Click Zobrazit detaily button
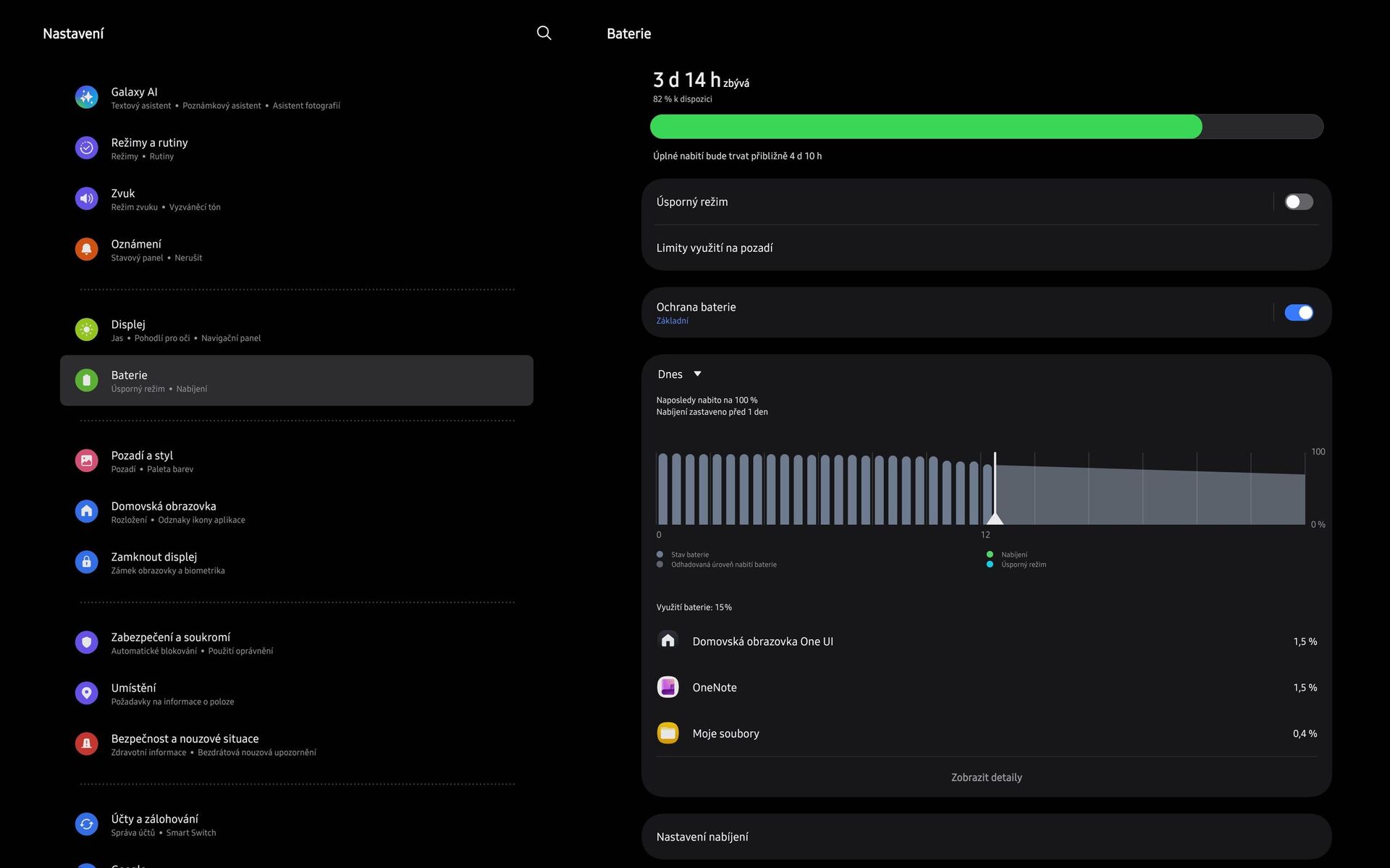The image size is (1390, 868). (986, 777)
